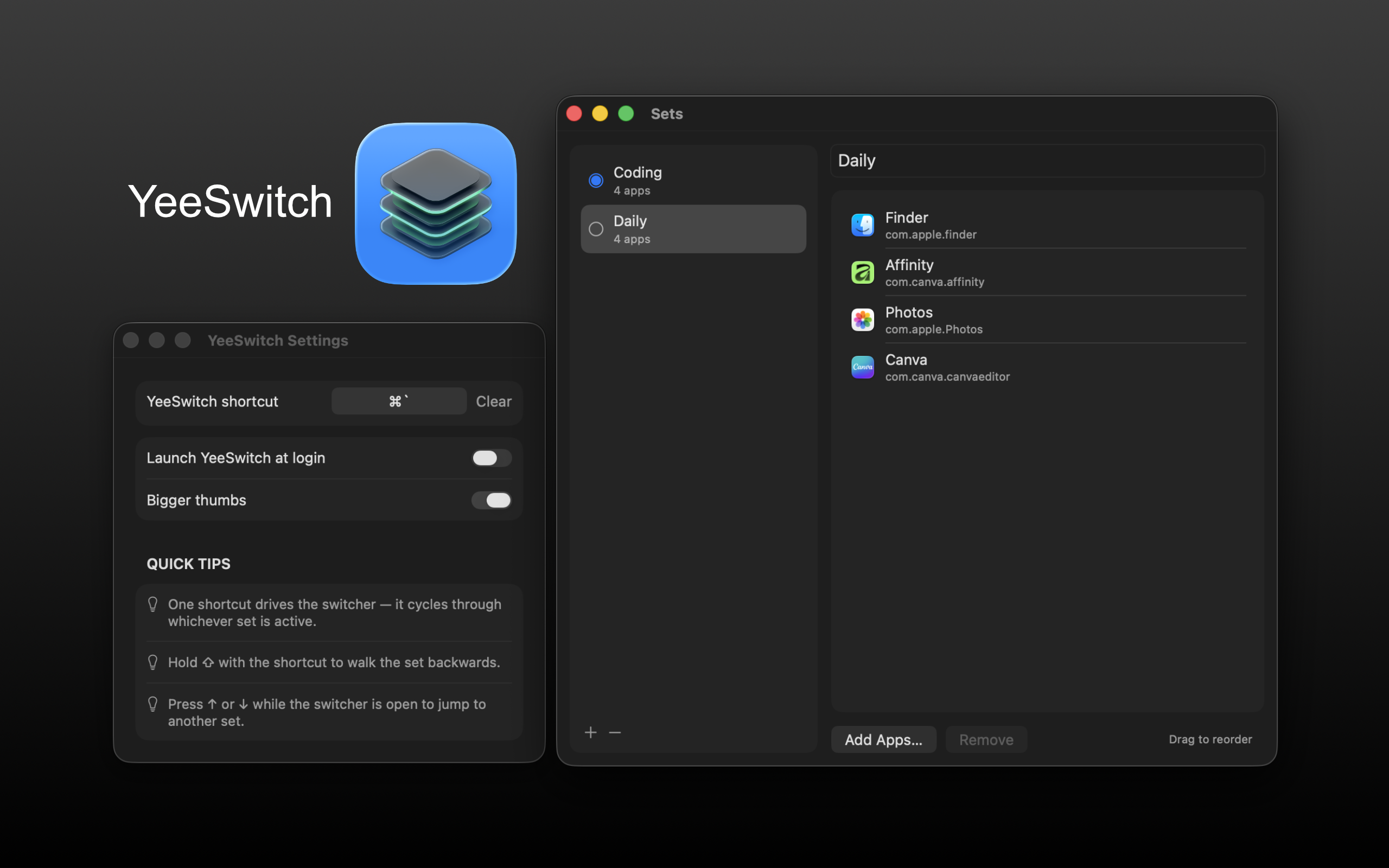Viewport: 1389px width, 868px height.
Task: Click the YeeSwitch Settings window title
Action: coord(278,341)
